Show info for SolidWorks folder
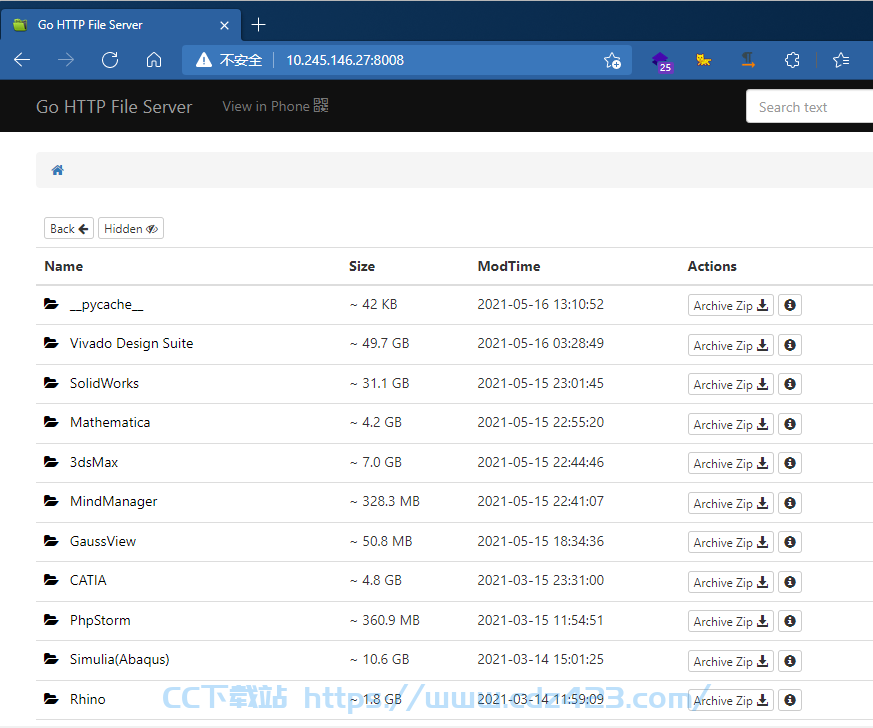873x728 pixels. click(x=789, y=384)
